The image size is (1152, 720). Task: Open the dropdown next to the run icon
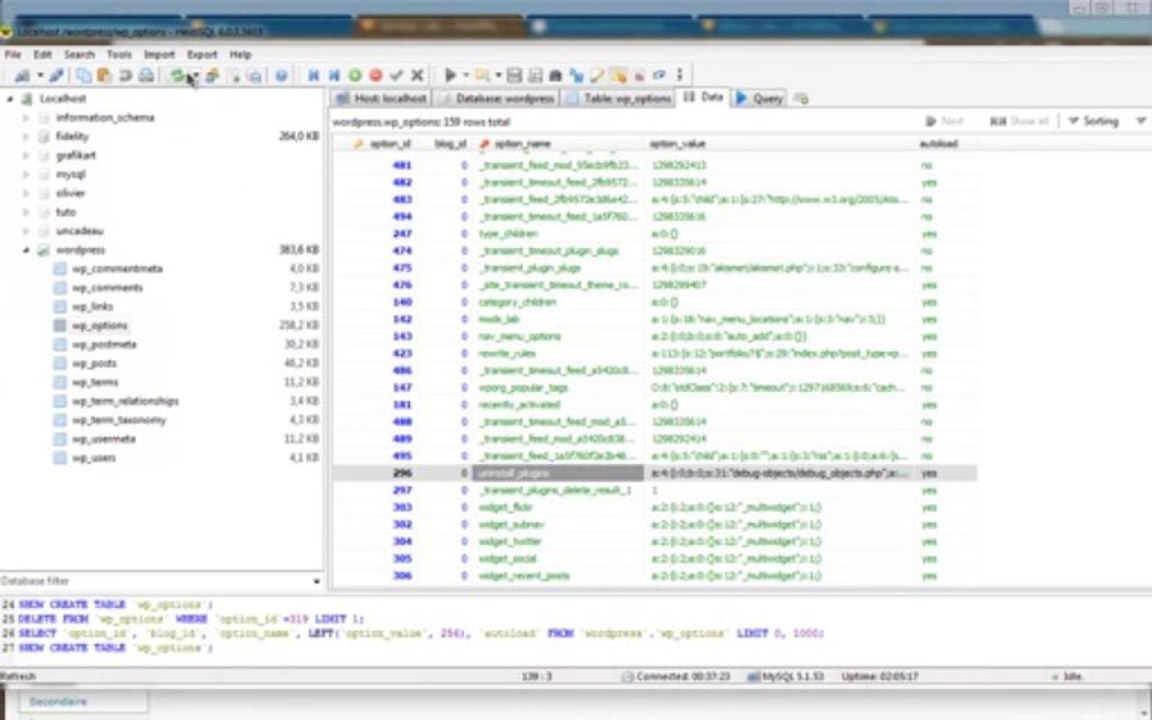(x=465, y=75)
